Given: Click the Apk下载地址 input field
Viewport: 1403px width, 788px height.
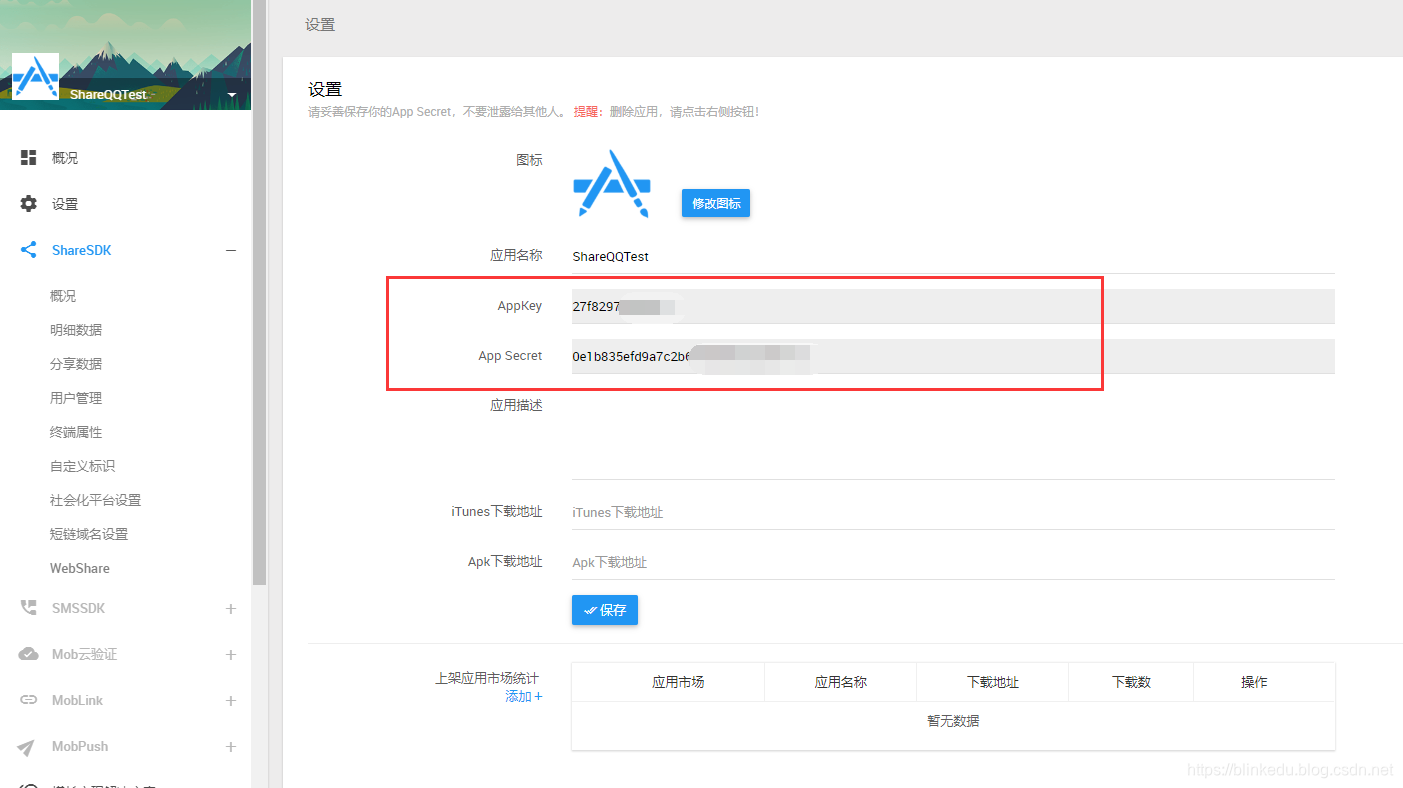Looking at the screenshot, I should pos(953,562).
